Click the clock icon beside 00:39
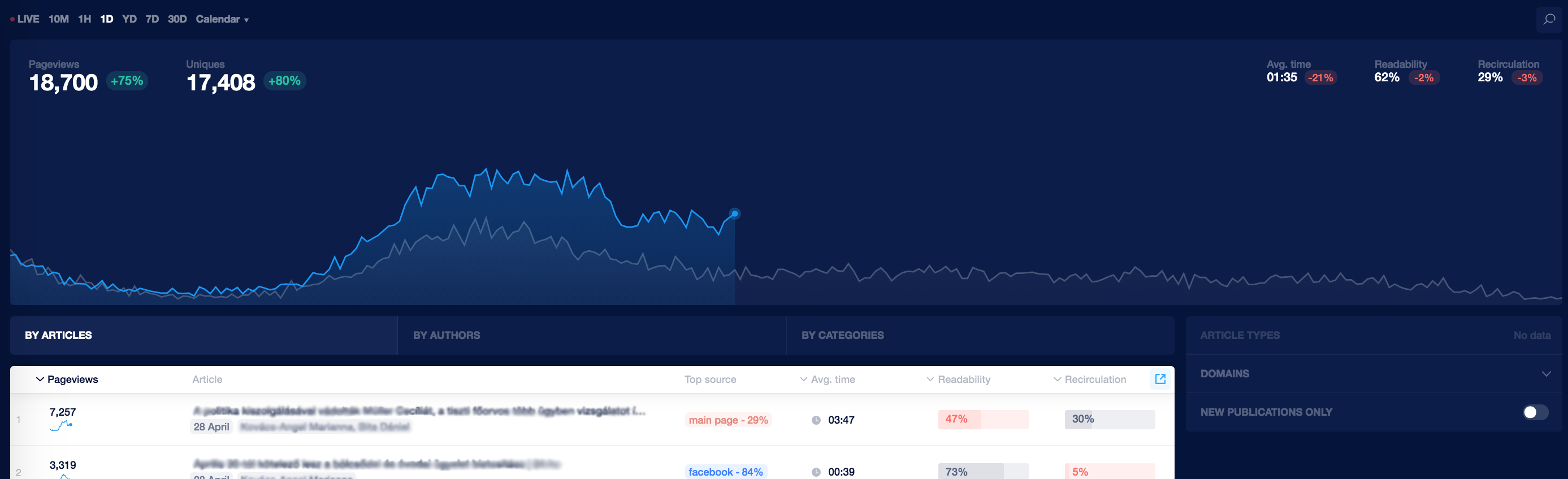The height and width of the screenshot is (479, 1568). (x=816, y=472)
